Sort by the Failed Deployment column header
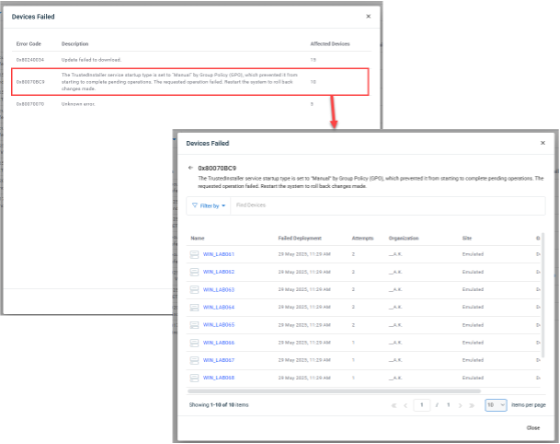 (300, 238)
